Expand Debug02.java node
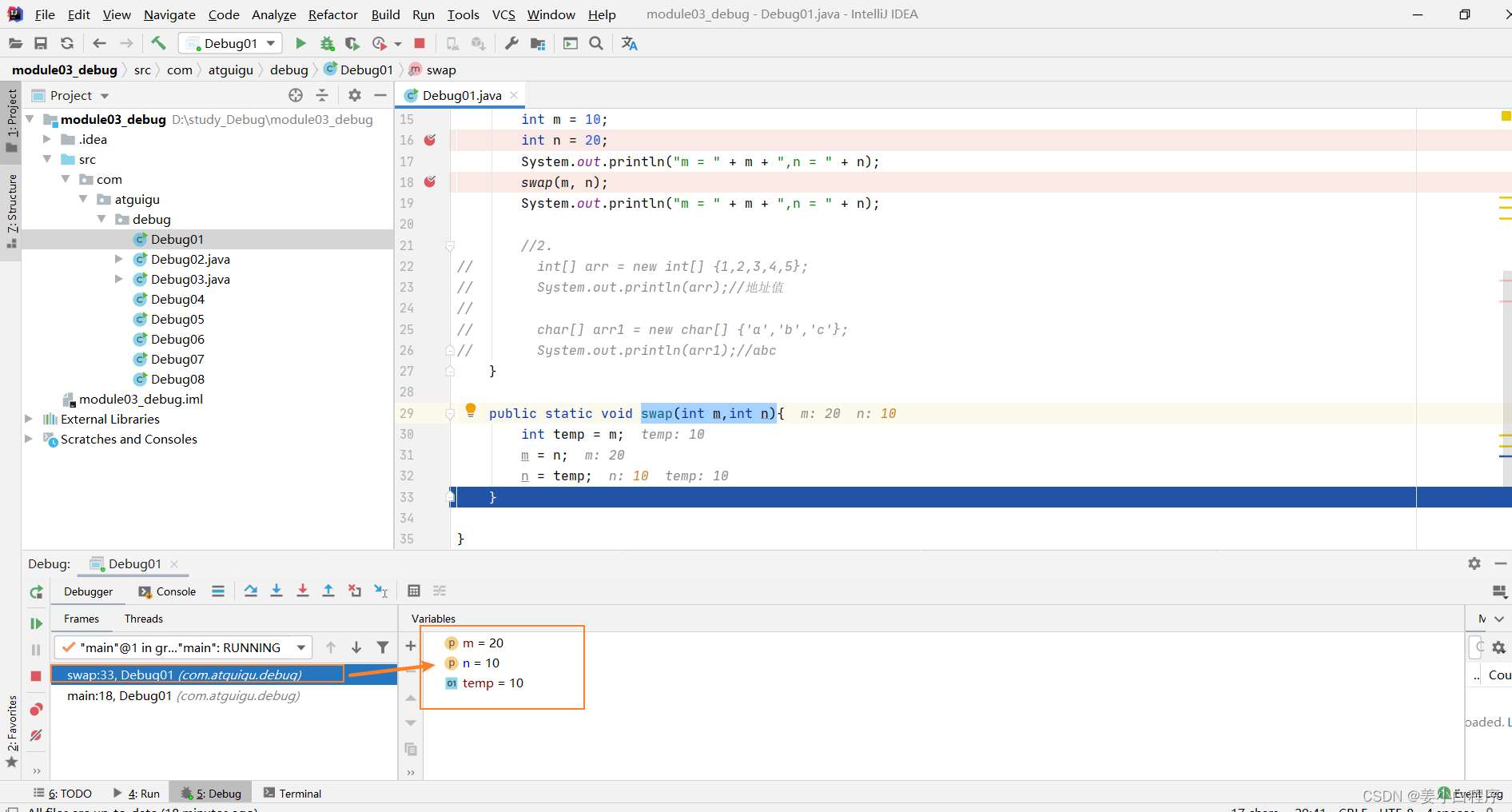This screenshot has height=812, width=1512. click(x=119, y=259)
